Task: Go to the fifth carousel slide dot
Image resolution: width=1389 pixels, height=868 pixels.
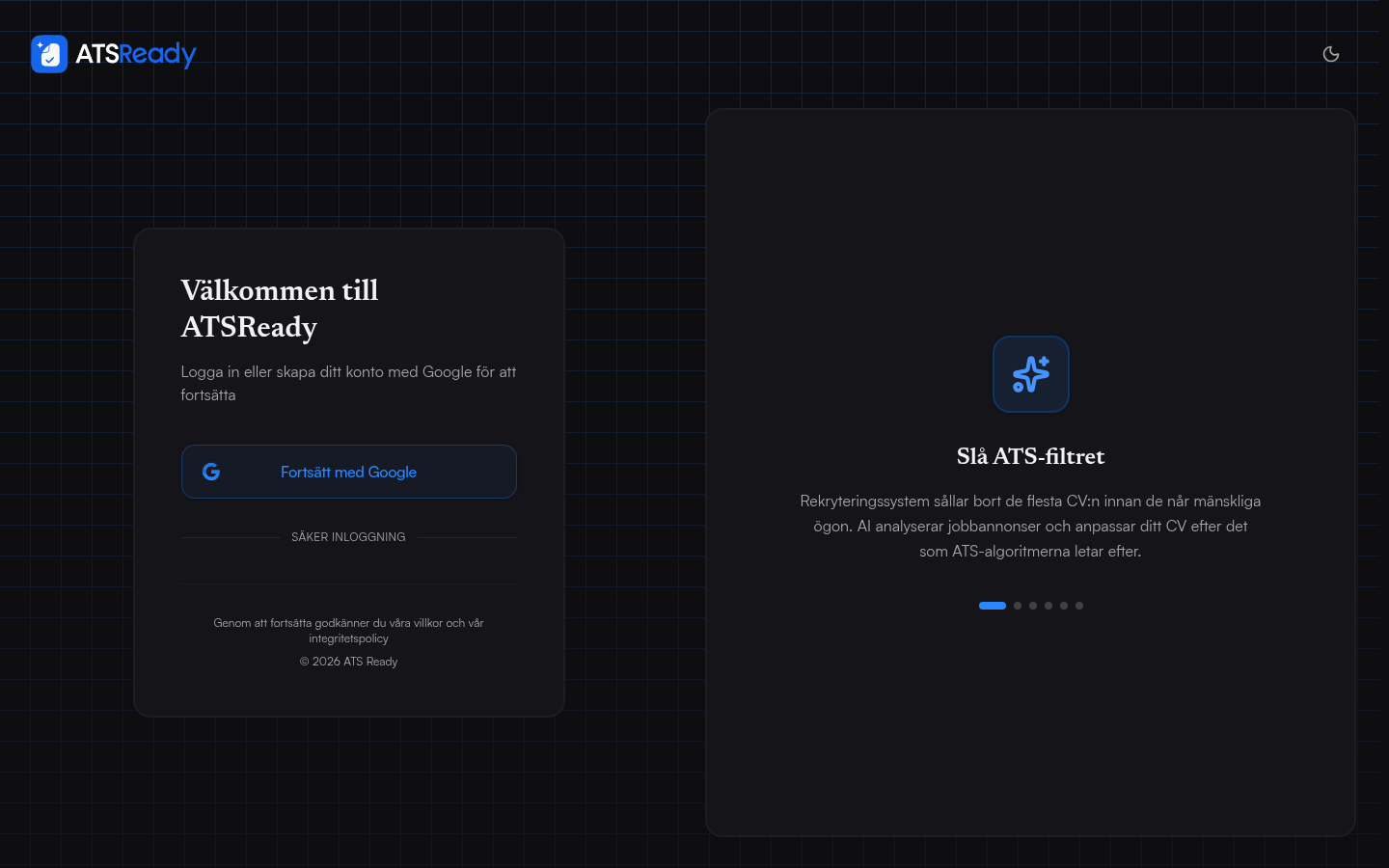Action: pos(1064,606)
